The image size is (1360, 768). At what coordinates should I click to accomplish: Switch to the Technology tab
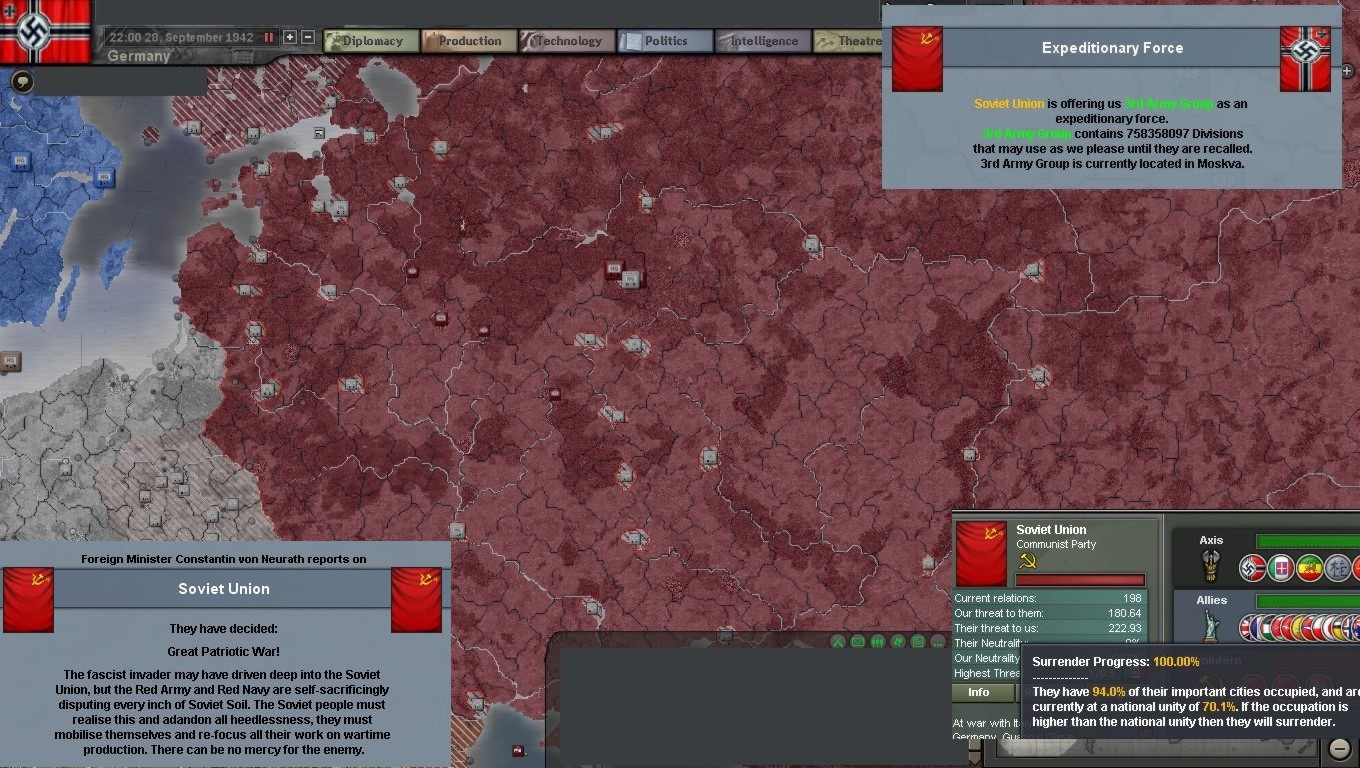(567, 41)
